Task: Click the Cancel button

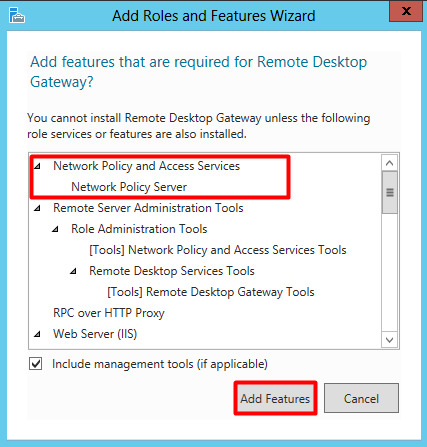Action: click(x=361, y=398)
